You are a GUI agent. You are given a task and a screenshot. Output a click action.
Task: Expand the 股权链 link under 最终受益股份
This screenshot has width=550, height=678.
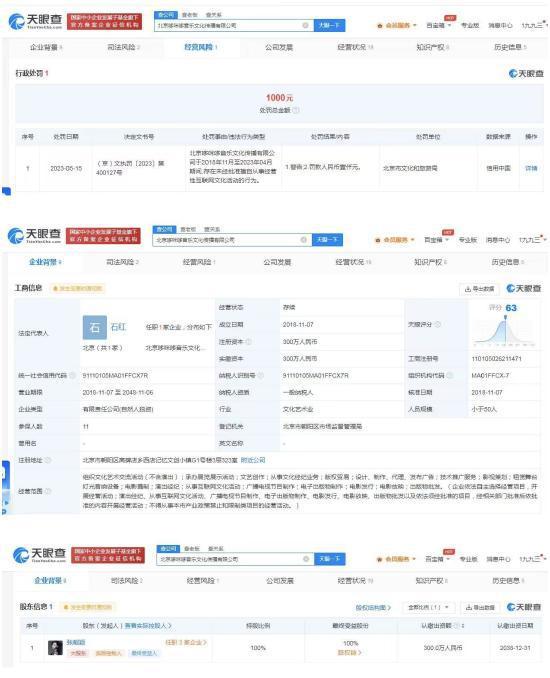[x=349, y=652]
